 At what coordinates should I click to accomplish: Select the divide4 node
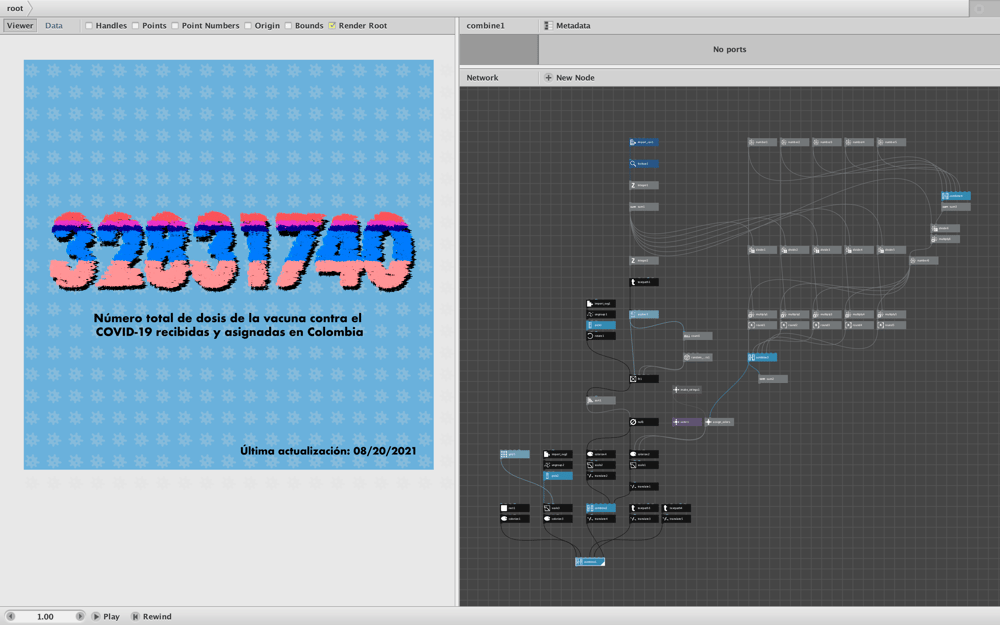coord(859,250)
